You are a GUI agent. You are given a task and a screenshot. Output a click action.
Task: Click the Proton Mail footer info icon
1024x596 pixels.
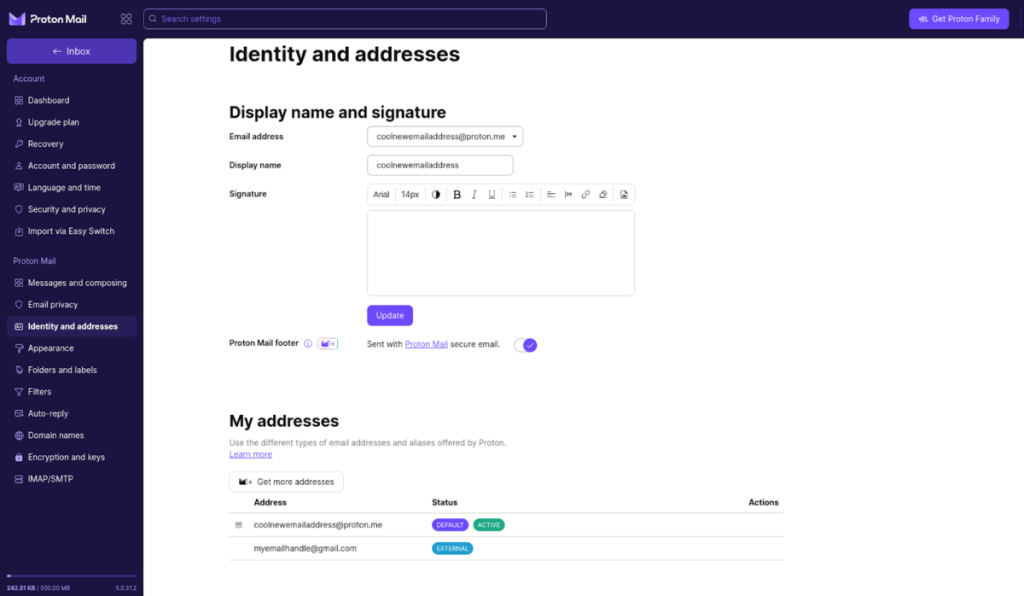tap(308, 343)
